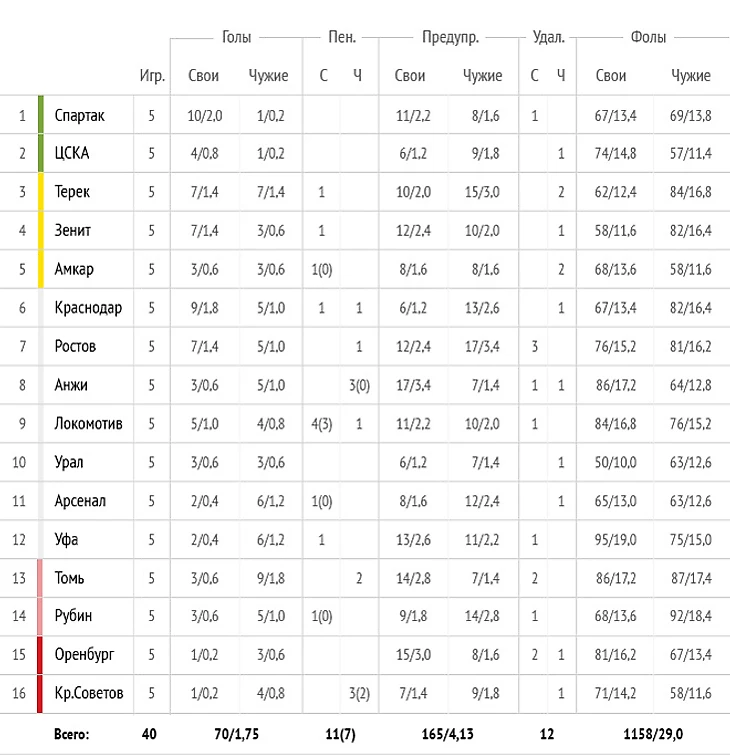The image size is (730, 755).
Task: Click Чужие header under Фолы
Action: pyautogui.click(x=691, y=76)
